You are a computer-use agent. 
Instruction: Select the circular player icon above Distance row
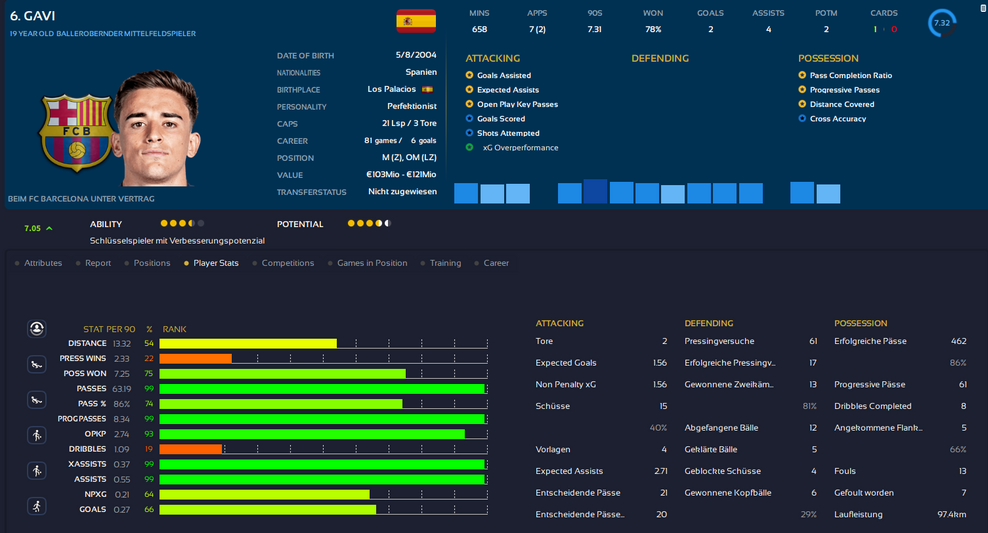click(37, 328)
